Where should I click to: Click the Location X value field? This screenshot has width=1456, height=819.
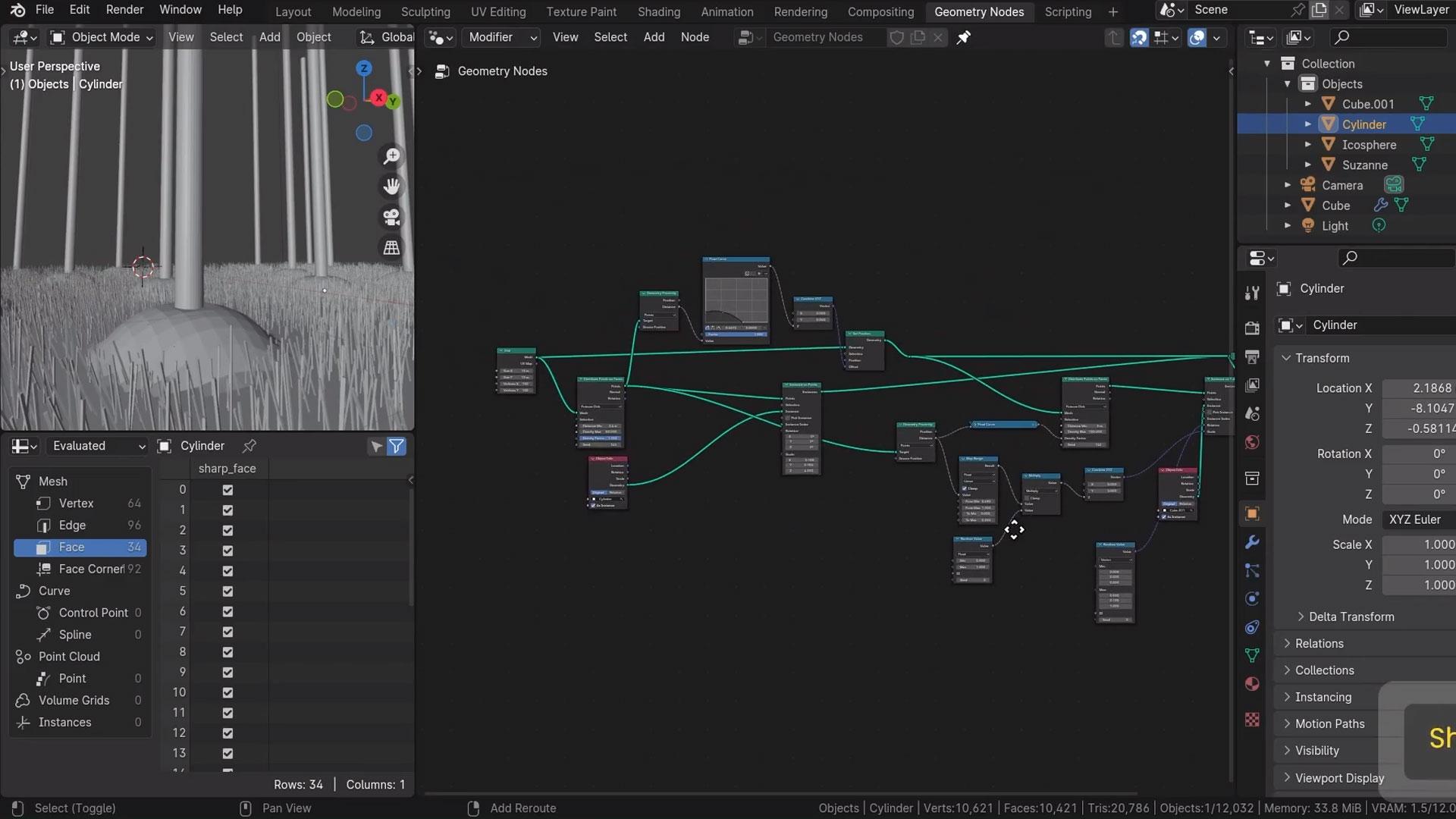point(1418,388)
